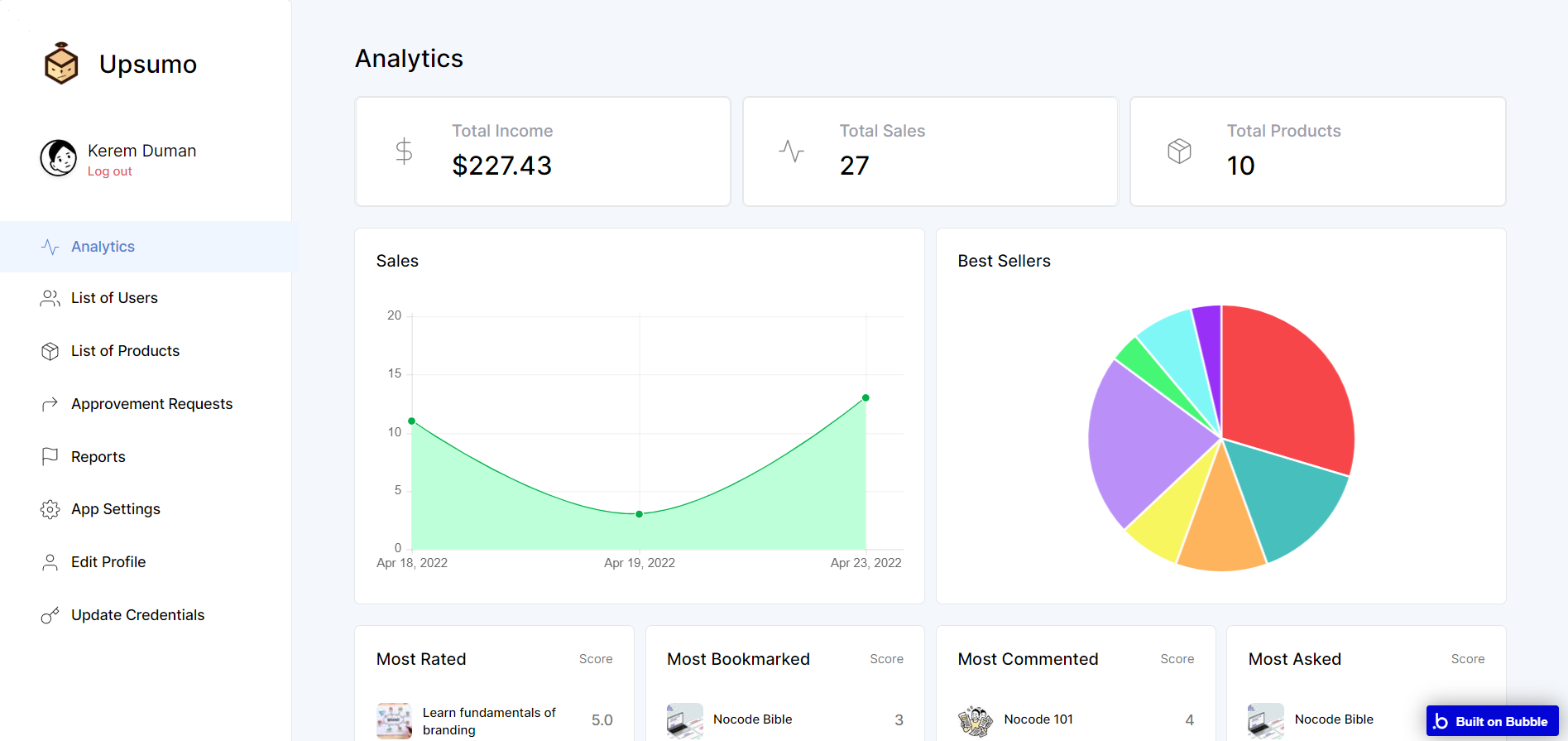This screenshot has width=1568, height=741.
Task: Click the Apr 23, 2022 data point
Action: point(866,398)
